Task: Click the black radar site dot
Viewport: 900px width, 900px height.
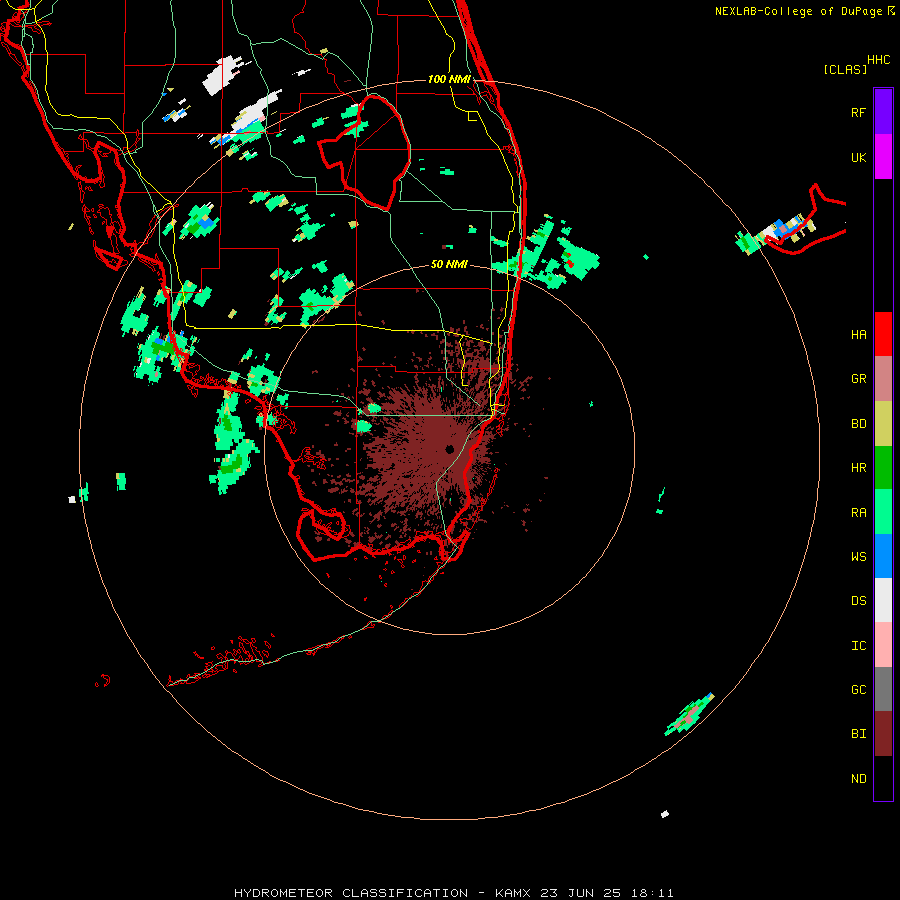Action: (449, 449)
